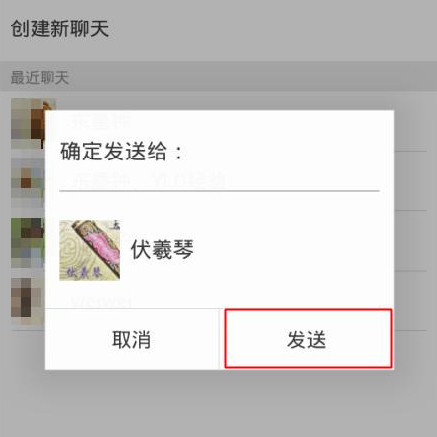Open second pixelated avatar in recent chats
The image size is (437, 437).
28,183
